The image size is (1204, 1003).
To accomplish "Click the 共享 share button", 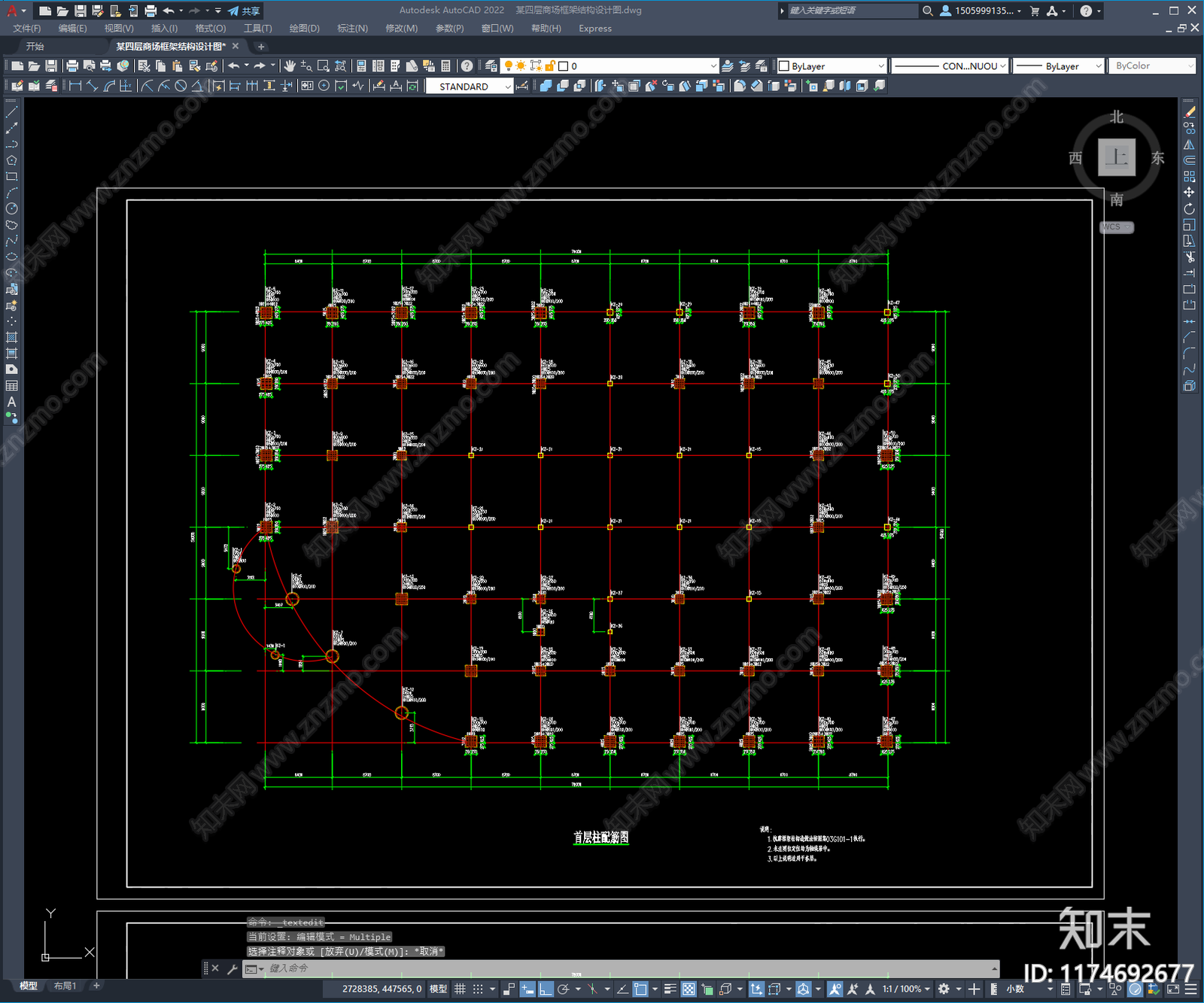I will click(244, 11).
